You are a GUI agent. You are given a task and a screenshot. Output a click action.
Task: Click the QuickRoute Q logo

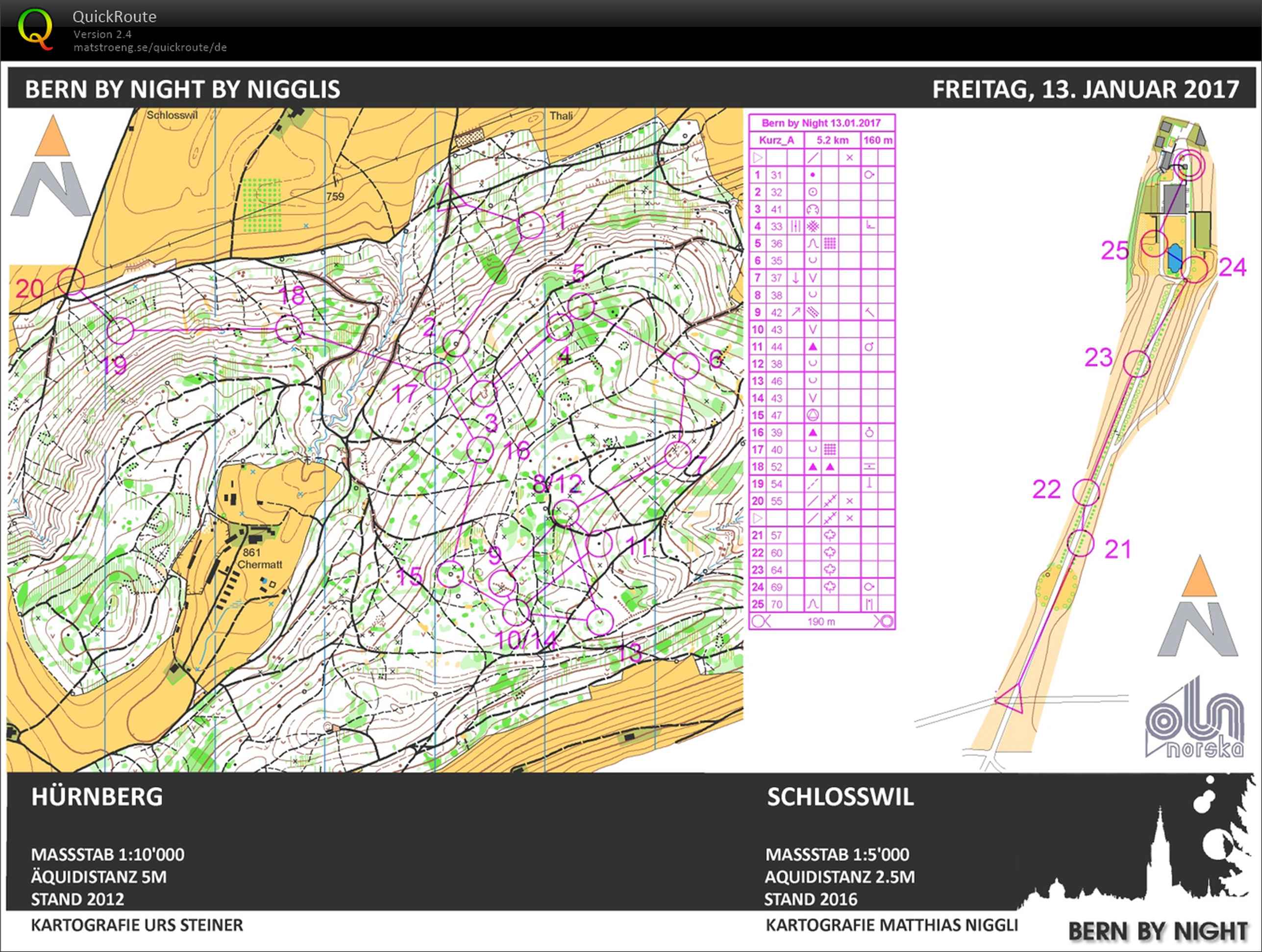pos(35,28)
